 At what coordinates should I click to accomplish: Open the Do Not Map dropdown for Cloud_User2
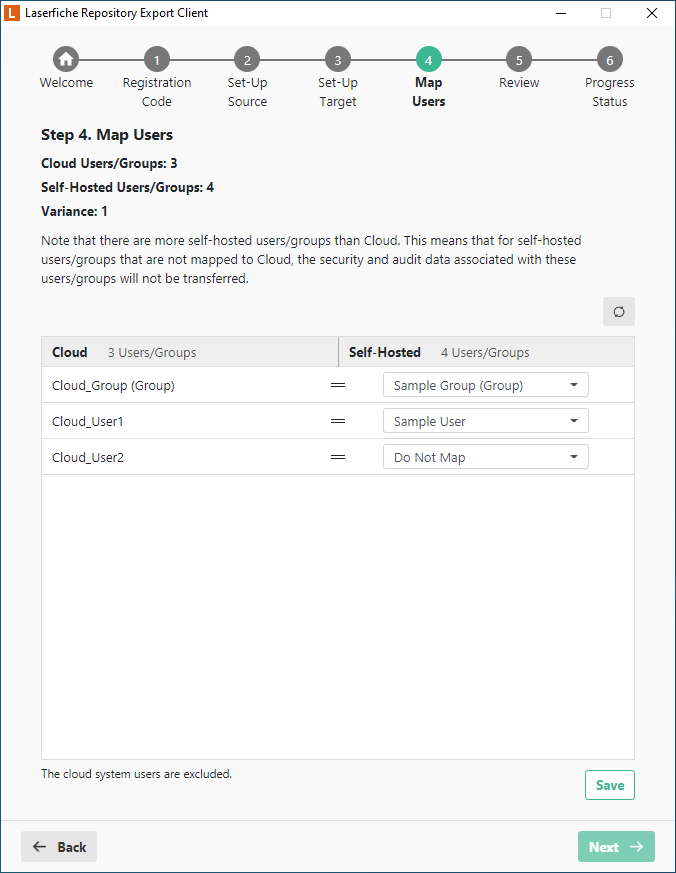coord(485,457)
